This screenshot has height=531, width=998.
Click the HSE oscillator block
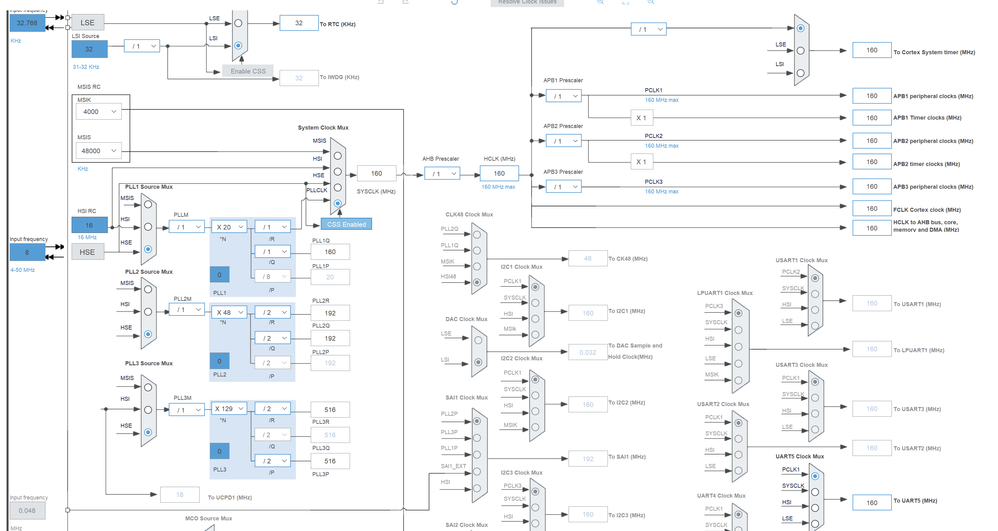(x=87, y=252)
